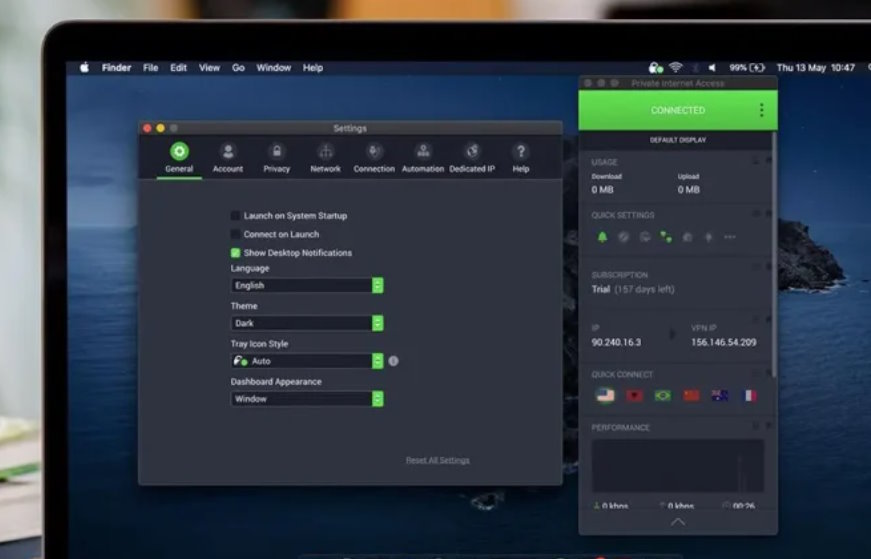The width and height of the screenshot is (871, 559).
Task: Tick the Connect on Launch checkbox
Action: click(x=235, y=234)
